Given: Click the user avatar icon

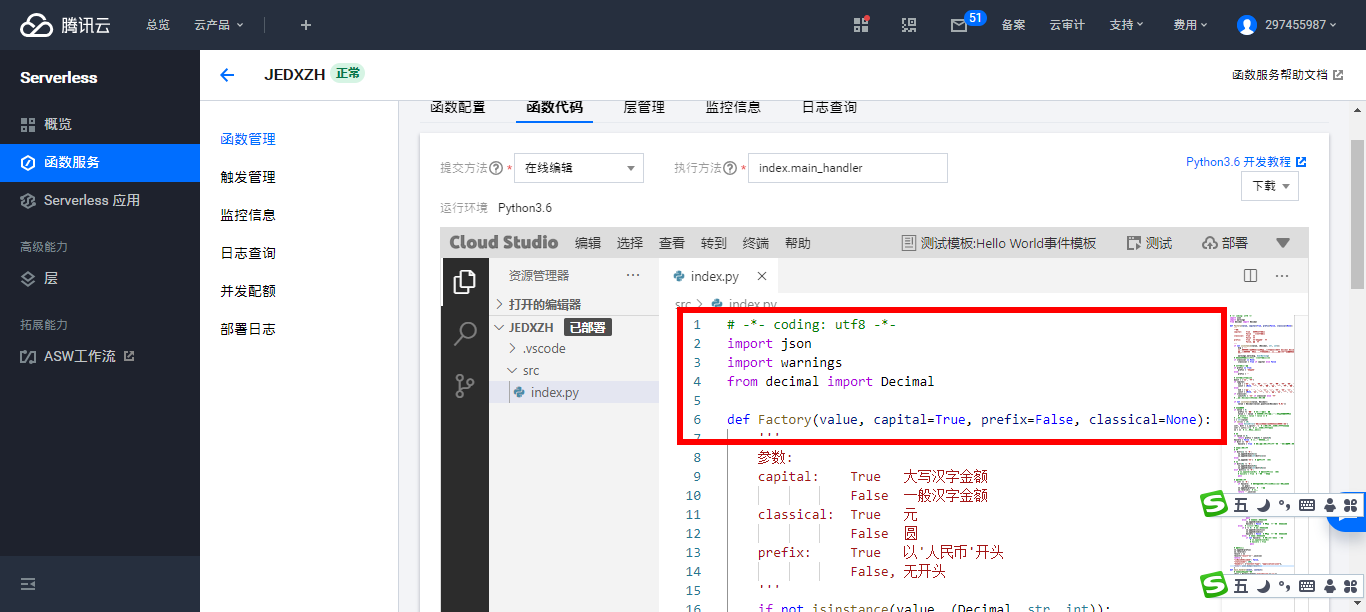Looking at the screenshot, I should pos(1246,25).
